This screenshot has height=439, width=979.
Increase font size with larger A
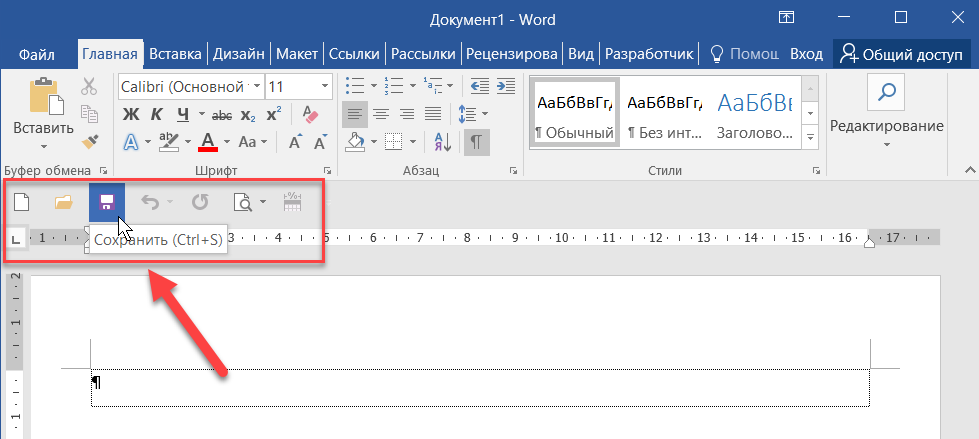(296, 142)
